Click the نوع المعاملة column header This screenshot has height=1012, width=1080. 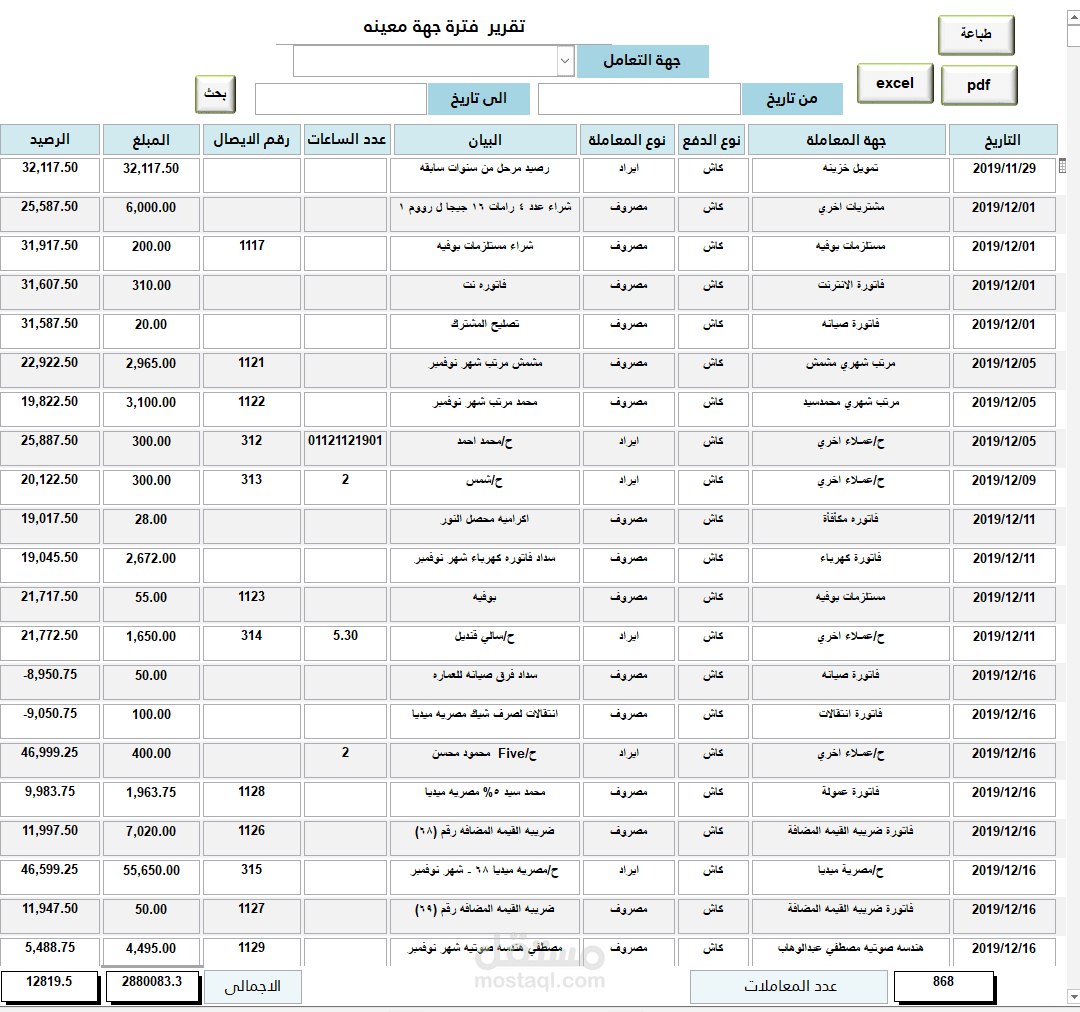point(627,140)
